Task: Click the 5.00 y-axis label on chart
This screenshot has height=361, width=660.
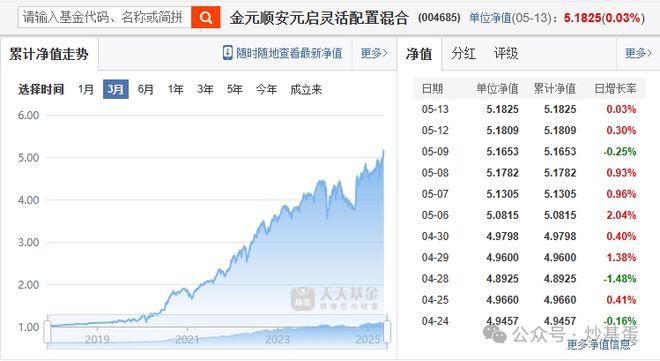Action: 28,158
